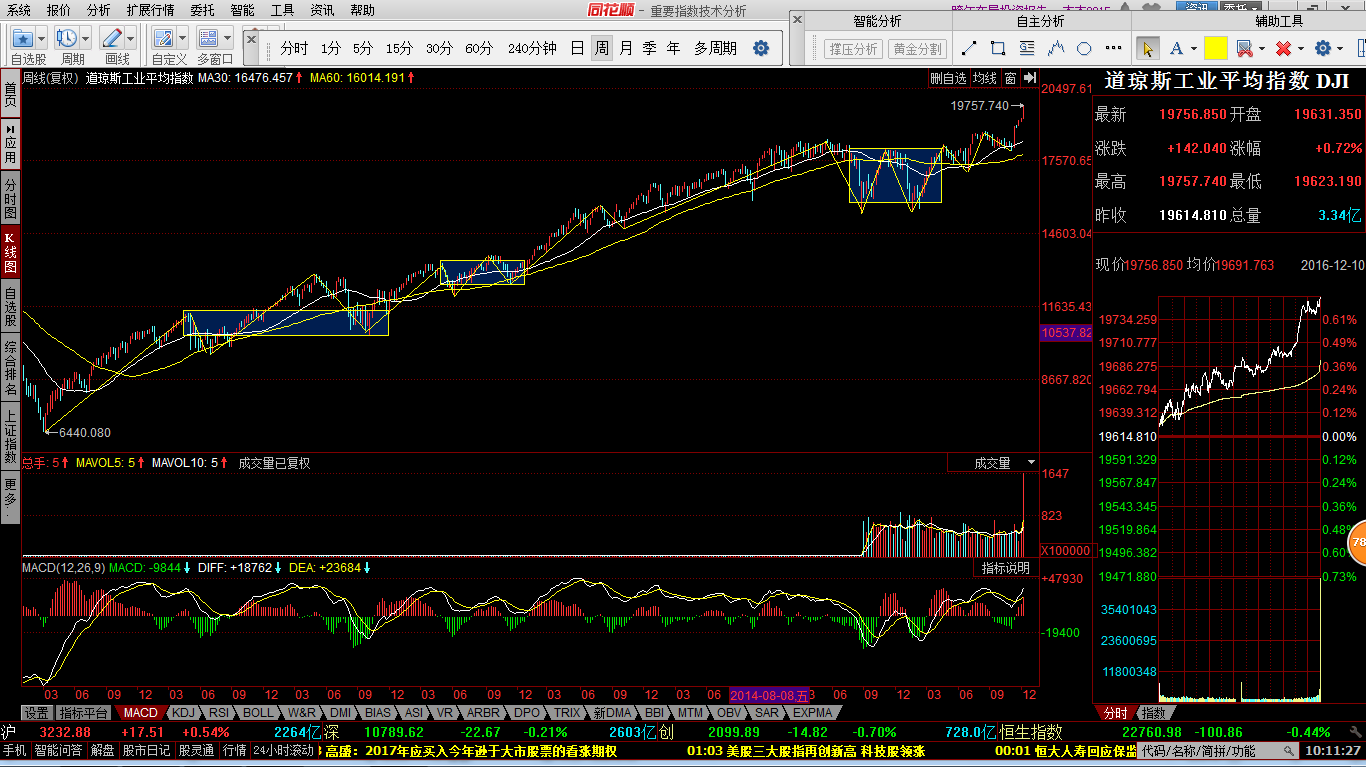Click the 黄金分割 button
1366x767 pixels.
[x=917, y=48]
